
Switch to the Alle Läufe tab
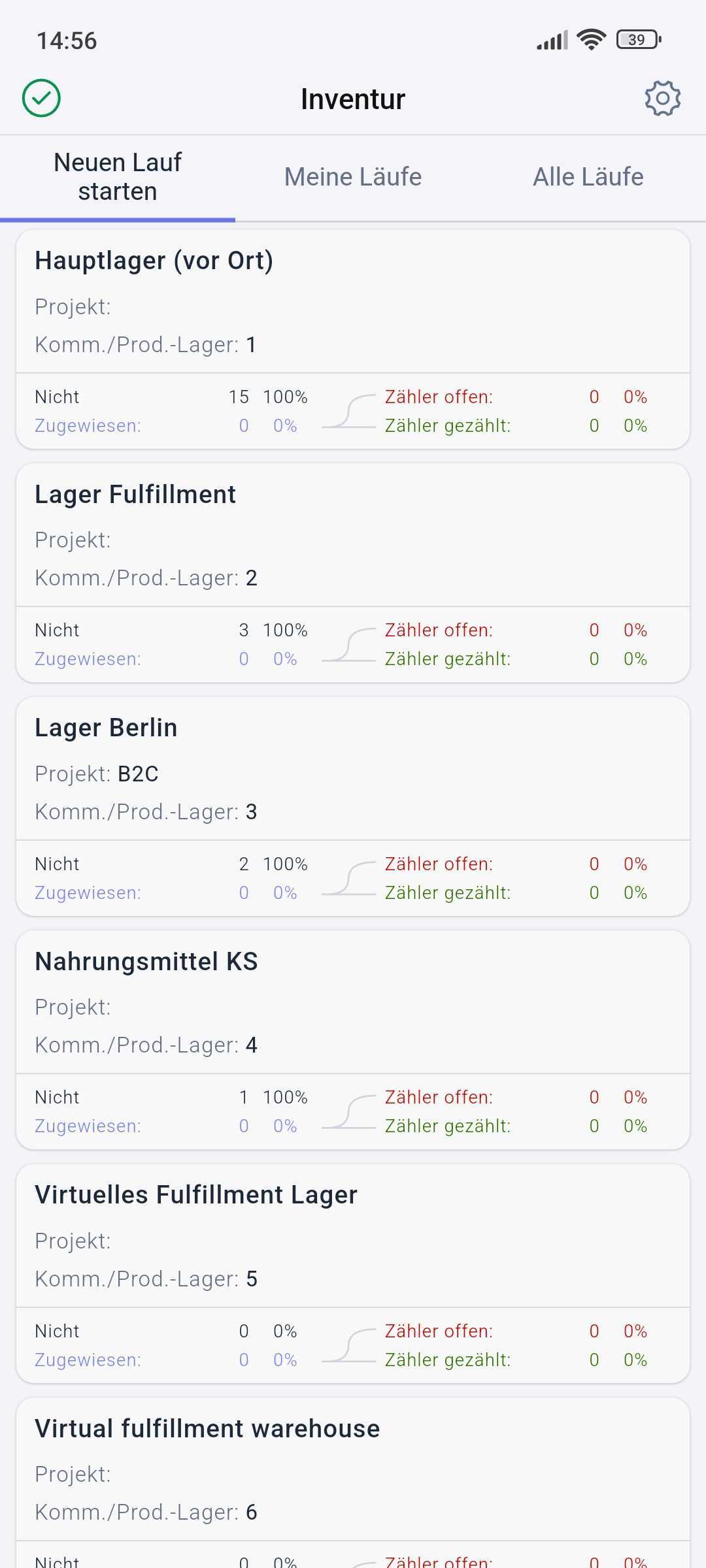588,177
